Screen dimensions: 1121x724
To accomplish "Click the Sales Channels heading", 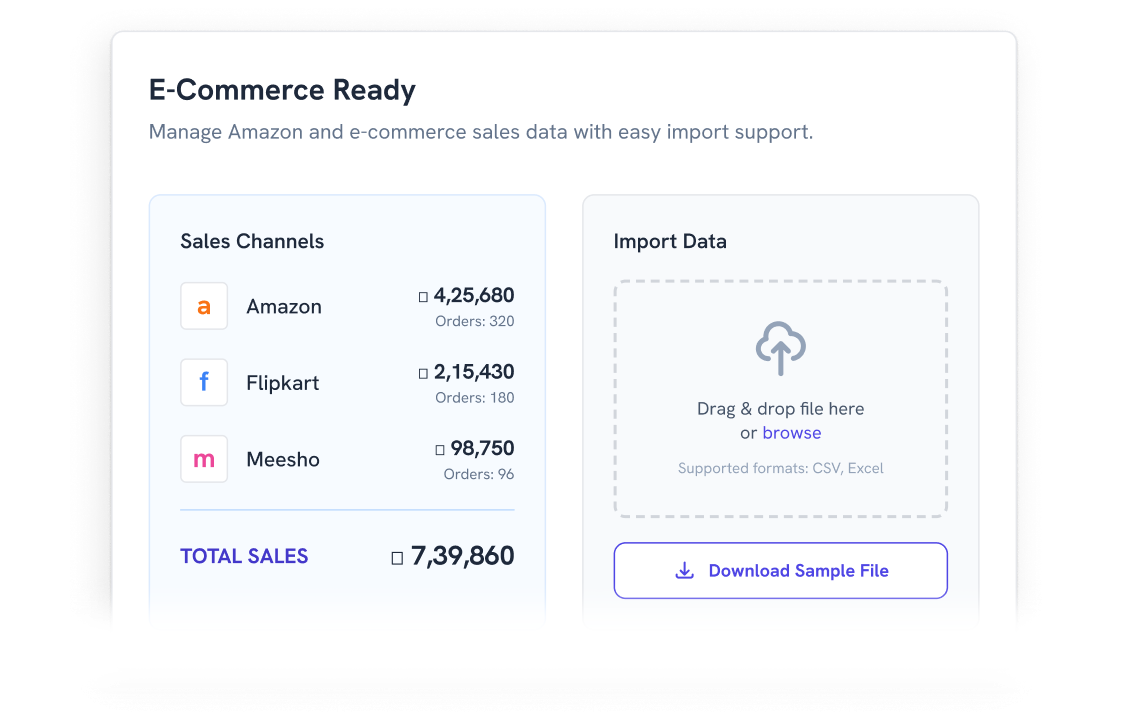I will click(x=252, y=241).
